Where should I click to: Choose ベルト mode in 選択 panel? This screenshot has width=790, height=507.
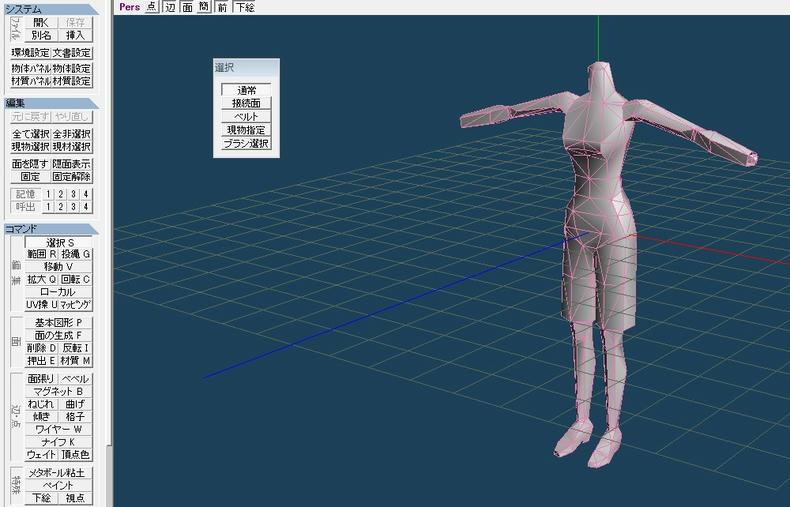(246, 116)
